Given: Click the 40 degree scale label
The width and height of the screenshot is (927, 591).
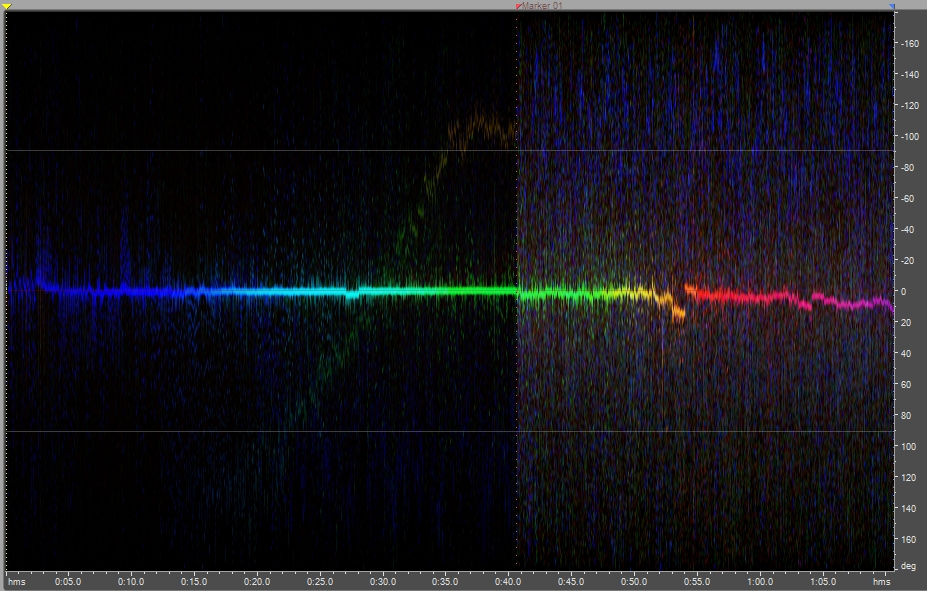Looking at the screenshot, I should point(906,353).
